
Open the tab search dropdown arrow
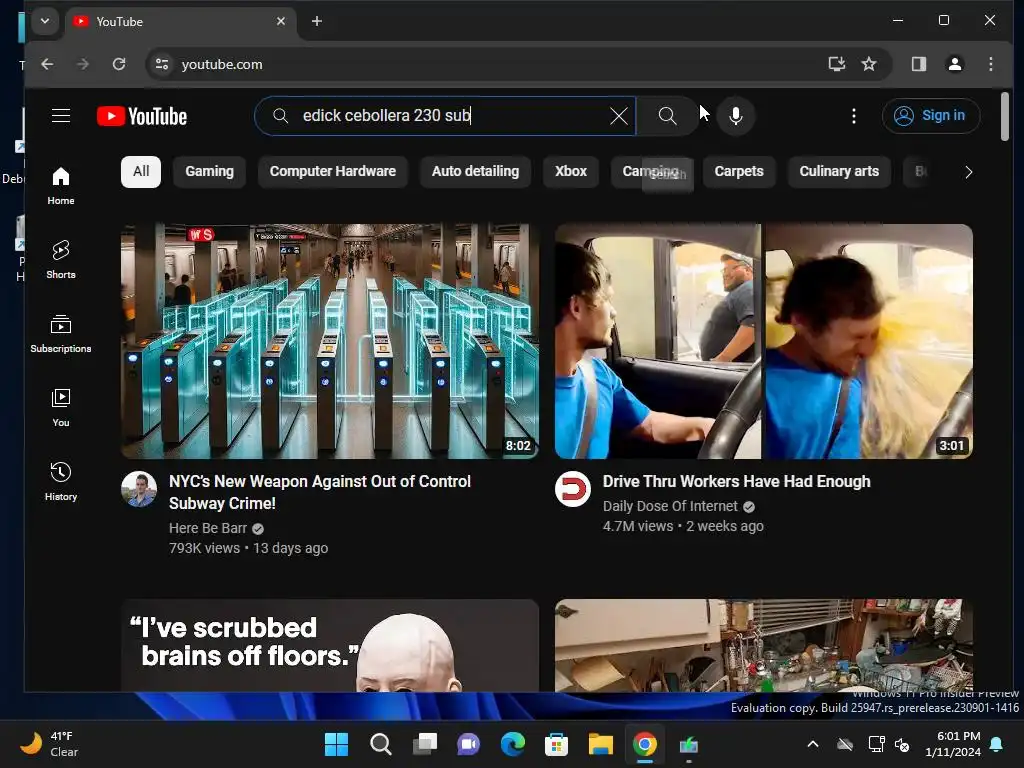click(44, 21)
